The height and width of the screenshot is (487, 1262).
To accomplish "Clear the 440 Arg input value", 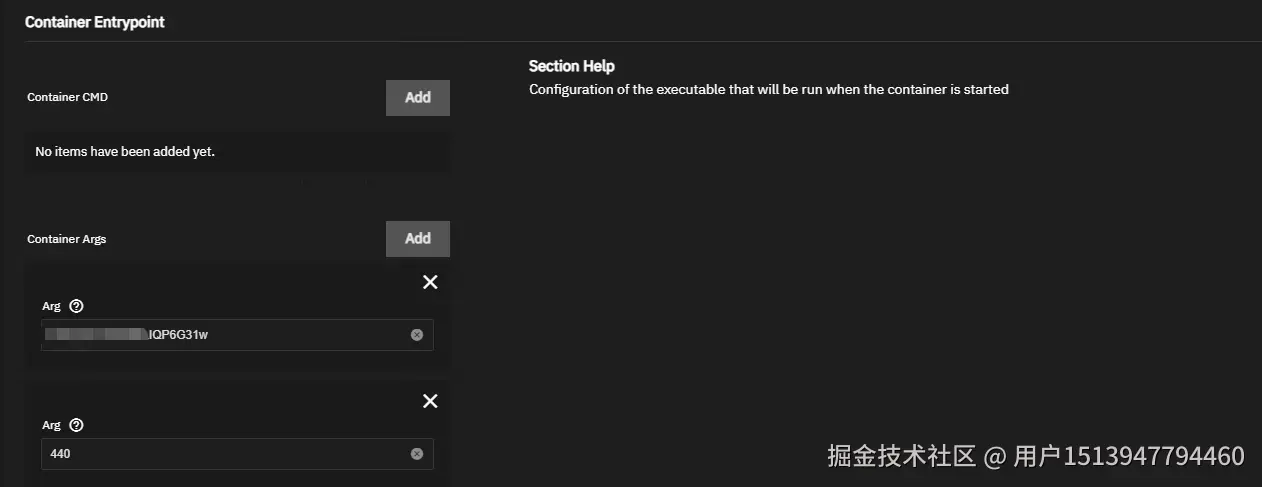I will pos(417,454).
